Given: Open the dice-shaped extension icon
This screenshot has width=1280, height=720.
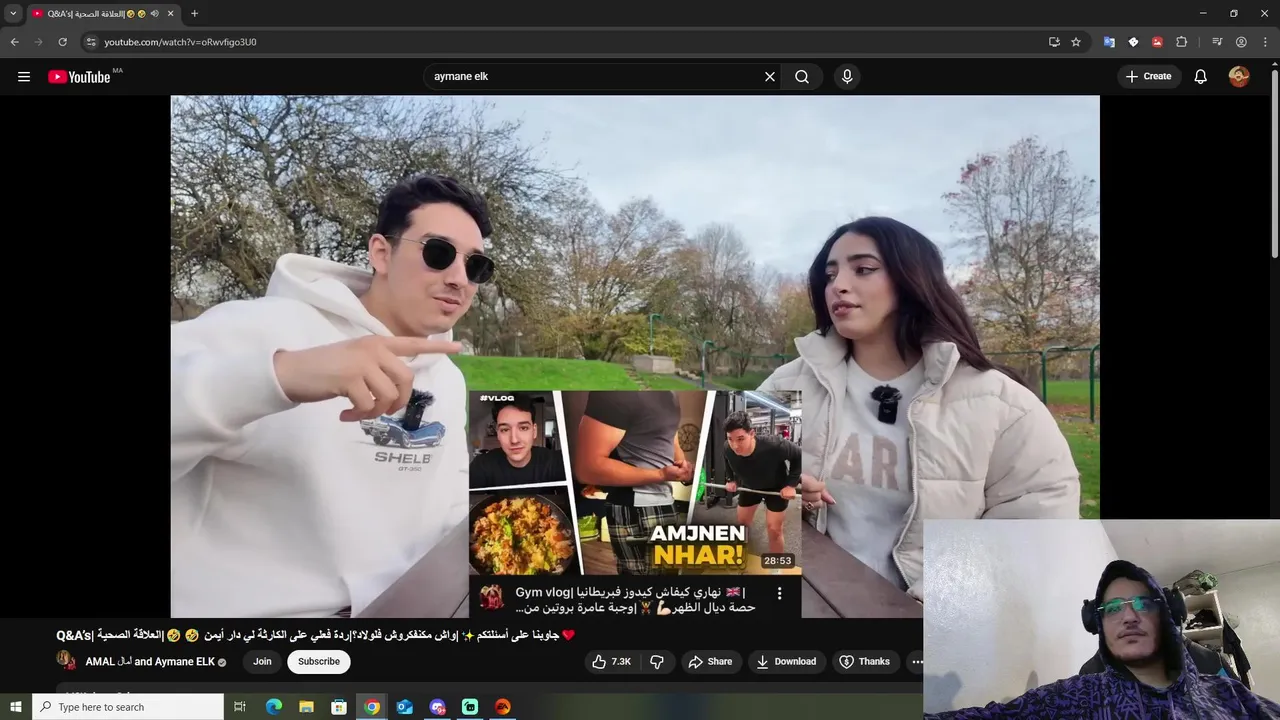Looking at the screenshot, I should 1133,42.
